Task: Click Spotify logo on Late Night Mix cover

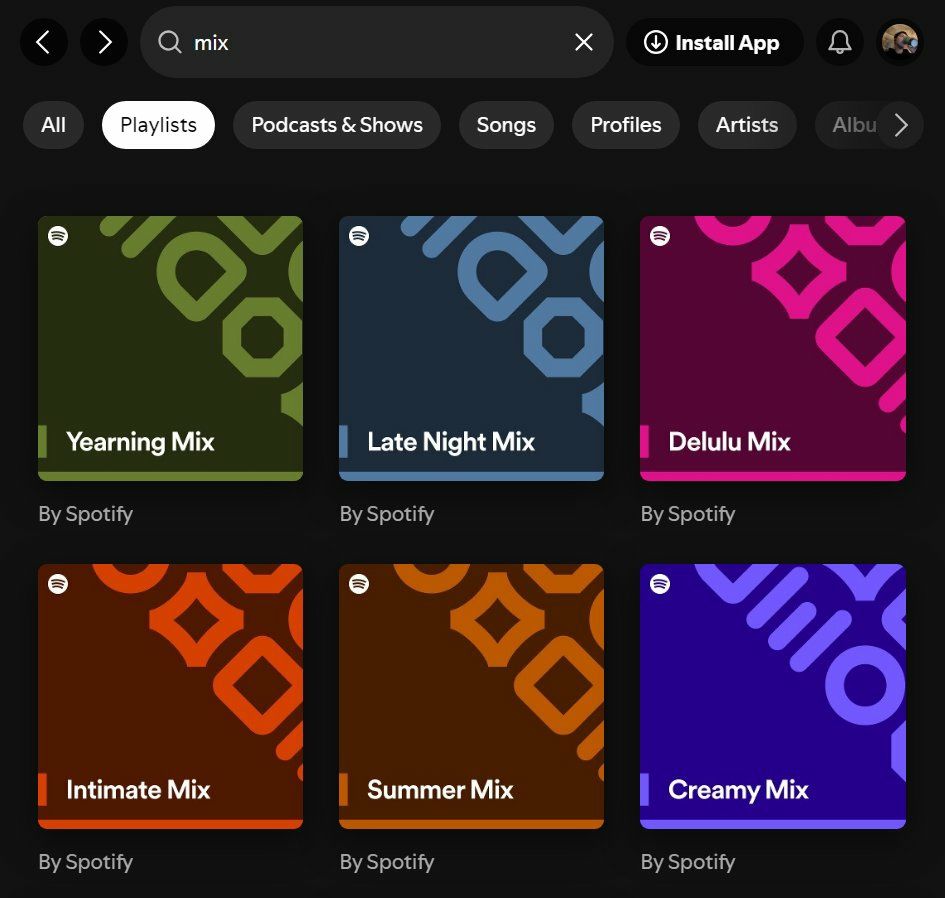Action: tap(359, 236)
